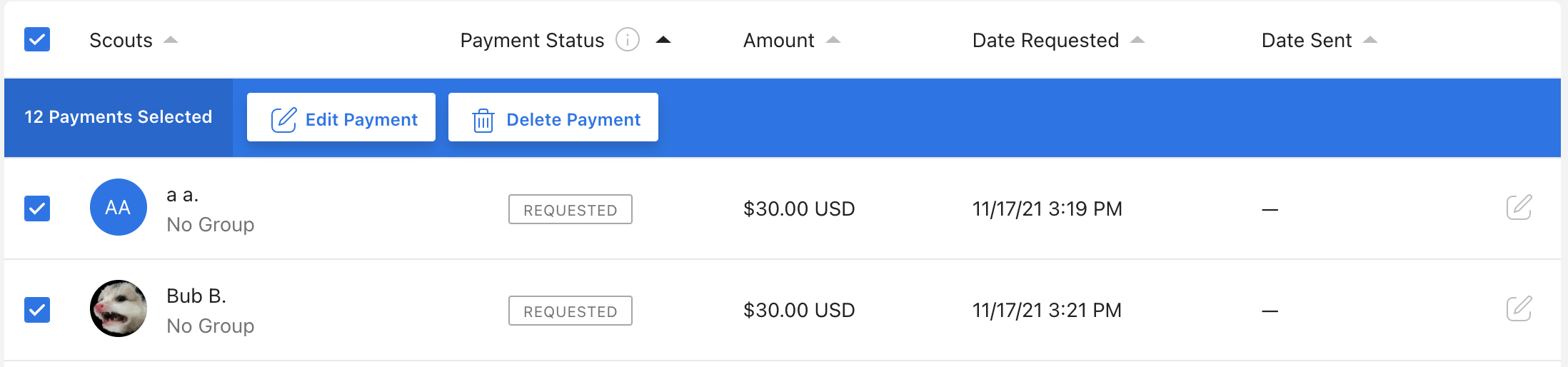Click the REQUESTED status badge for a a.

coord(571,209)
